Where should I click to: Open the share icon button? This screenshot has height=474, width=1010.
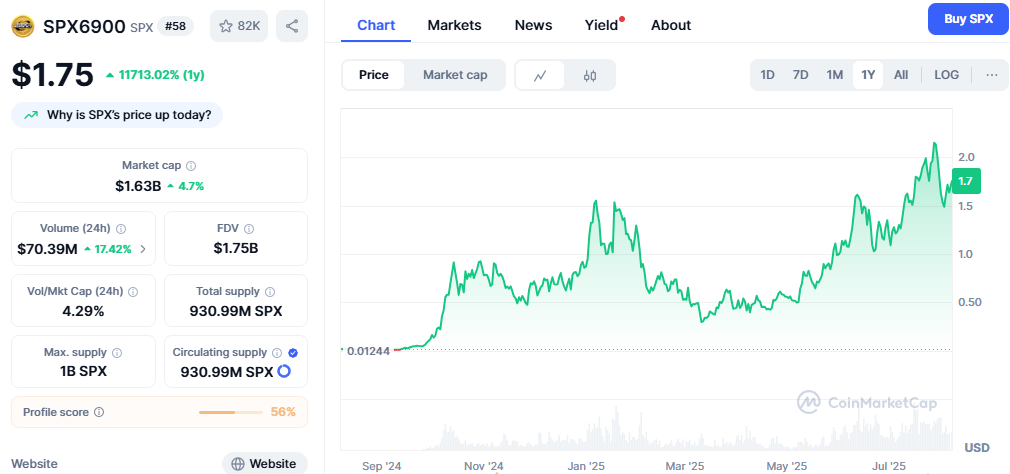pos(292,26)
